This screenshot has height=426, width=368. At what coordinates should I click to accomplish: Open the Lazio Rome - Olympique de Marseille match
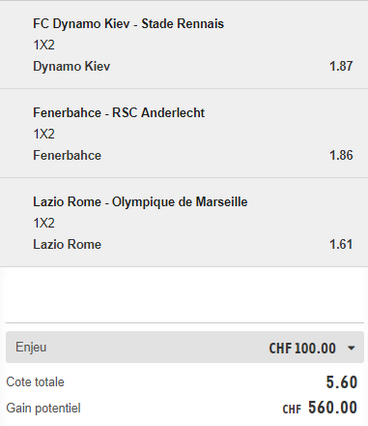click(x=140, y=202)
